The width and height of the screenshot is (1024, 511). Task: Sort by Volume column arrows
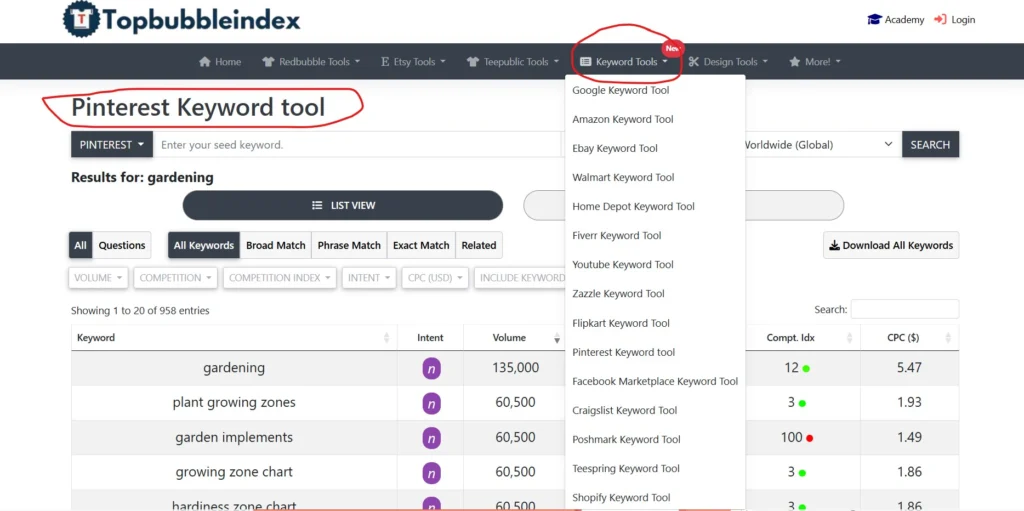click(x=557, y=338)
